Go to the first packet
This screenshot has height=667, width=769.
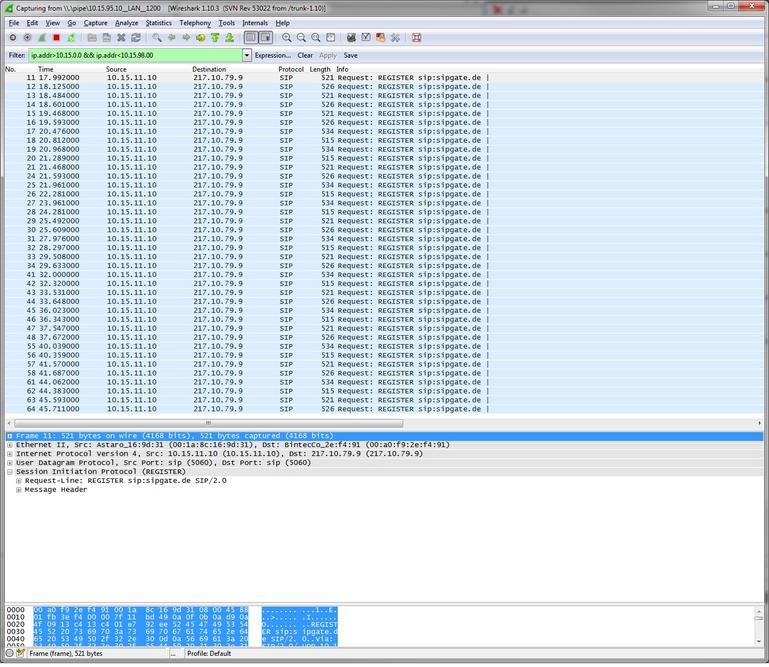tap(215, 38)
